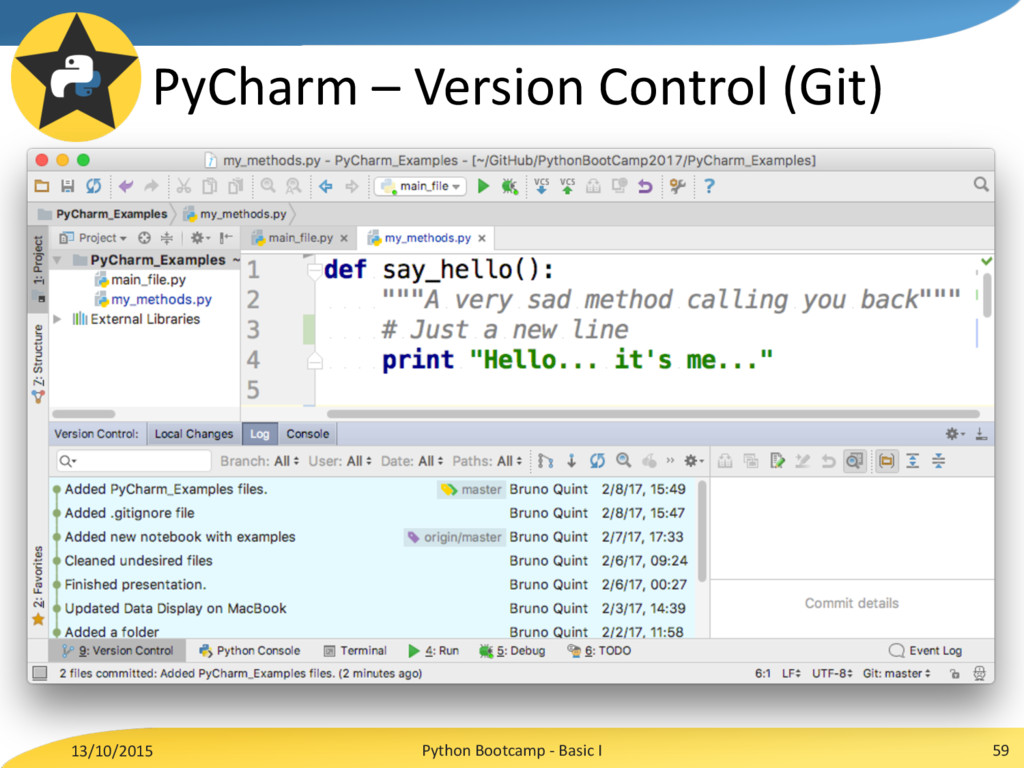Open the 4: Run tool window
1024x768 pixels.
coord(434,650)
